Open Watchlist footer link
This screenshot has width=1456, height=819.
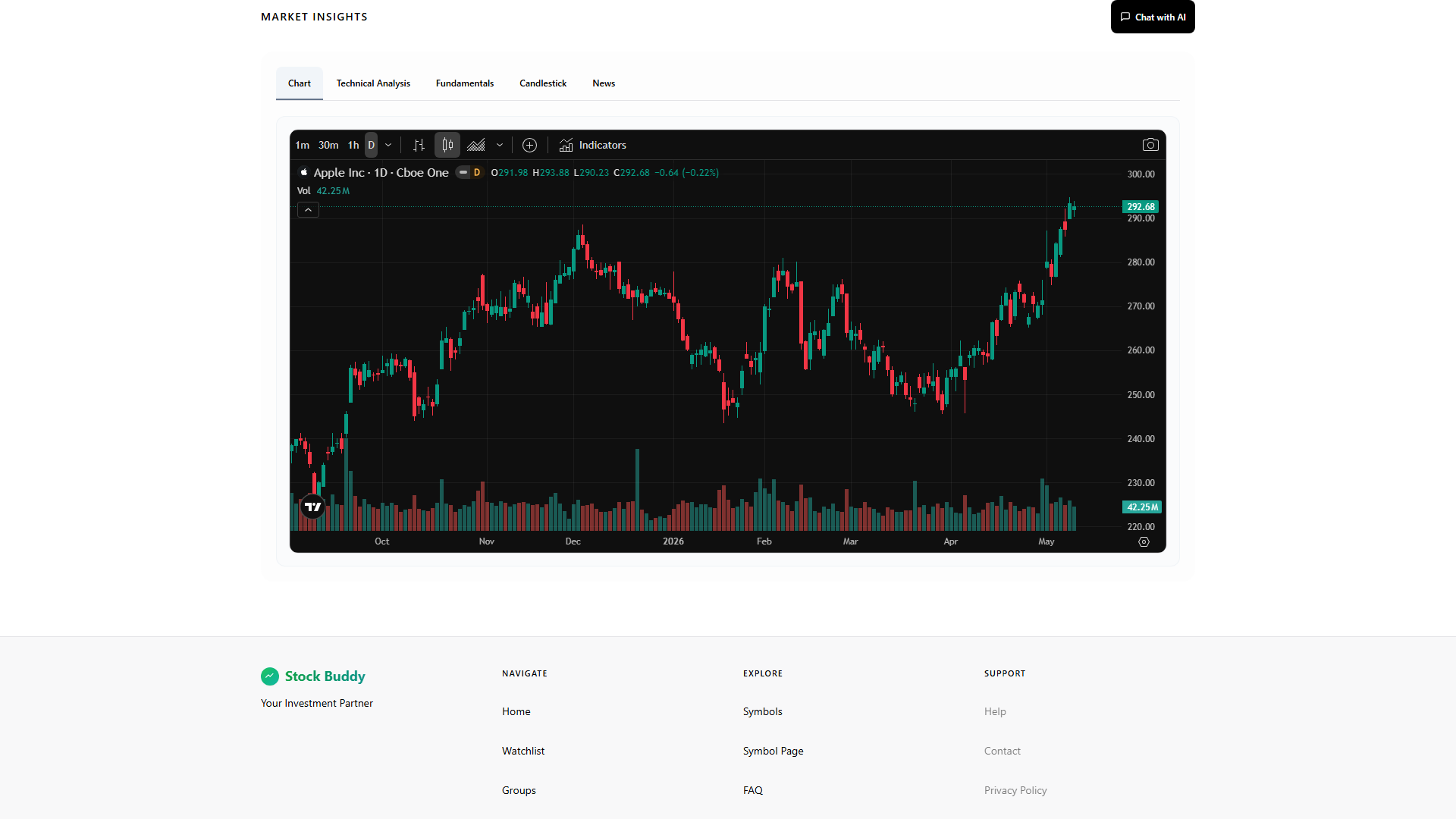(x=523, y=751)
